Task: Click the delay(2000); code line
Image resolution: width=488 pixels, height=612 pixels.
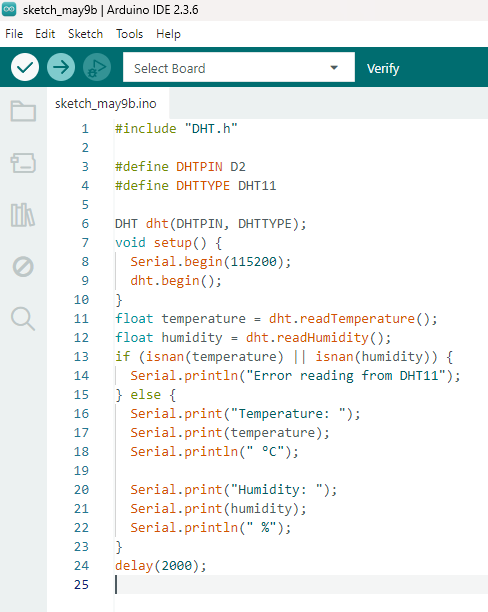Action: pos(160,566)
